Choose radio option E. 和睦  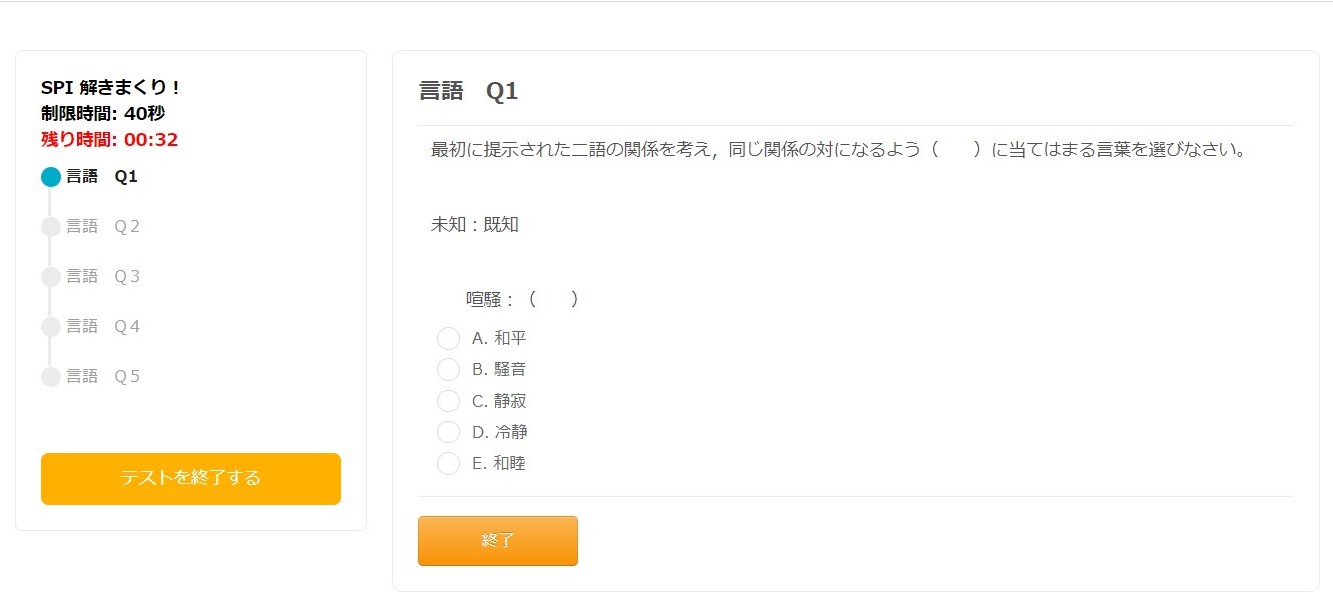pos(448,464)
